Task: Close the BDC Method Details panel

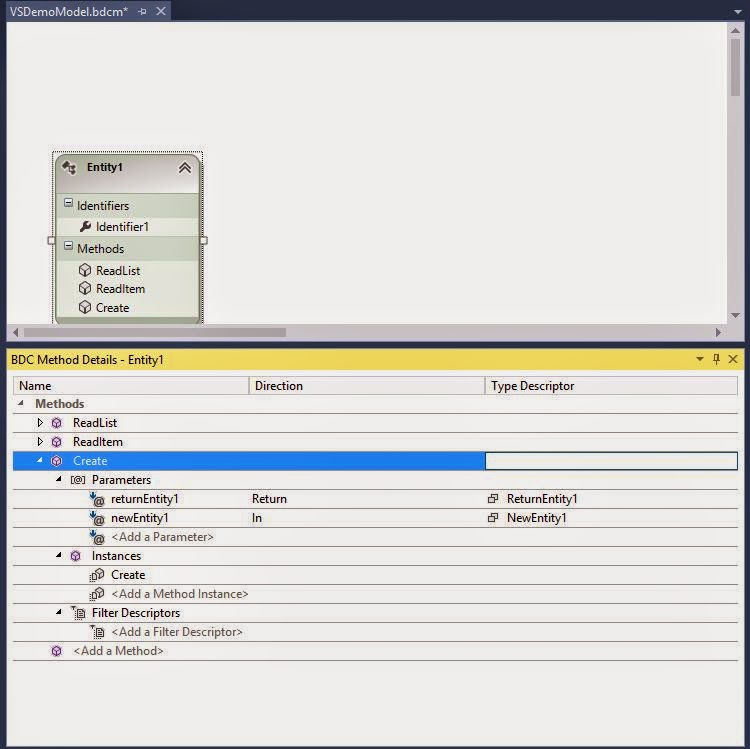Action: 733,359
